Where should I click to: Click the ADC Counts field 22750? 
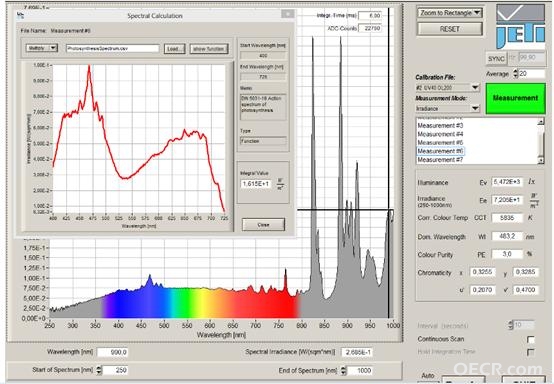(x=370, y=28)
